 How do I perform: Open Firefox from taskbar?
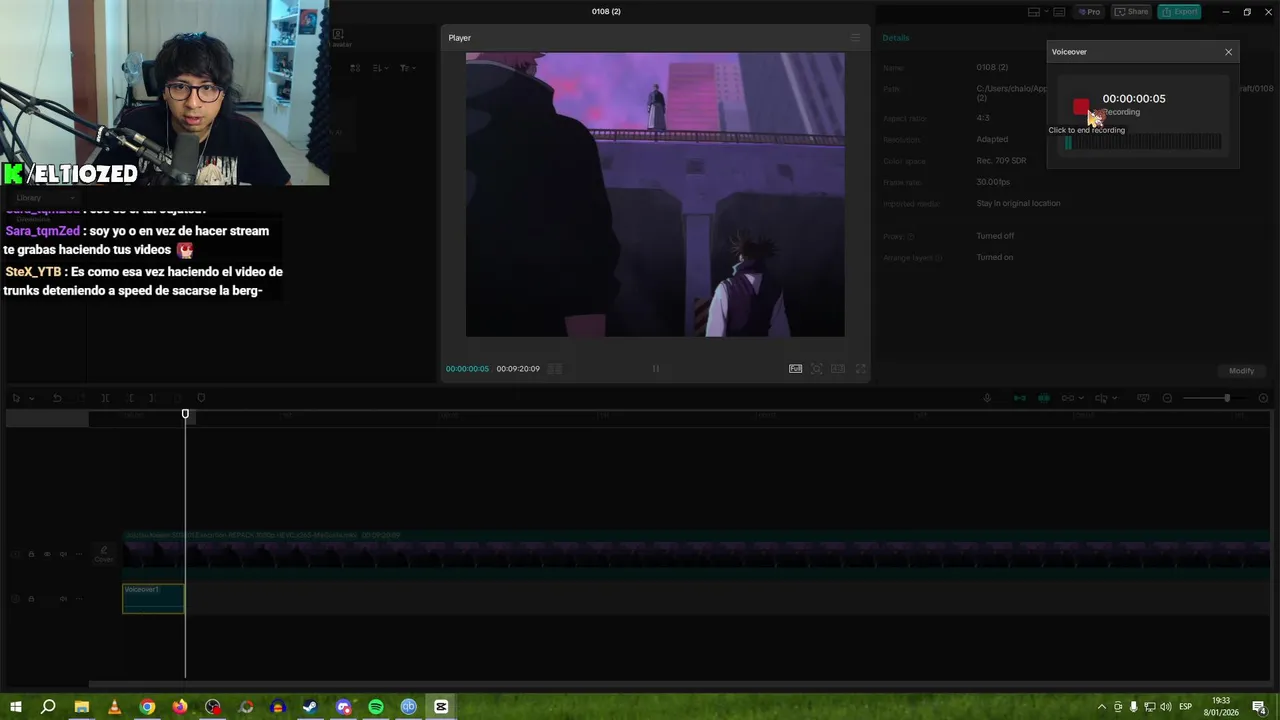180,707
